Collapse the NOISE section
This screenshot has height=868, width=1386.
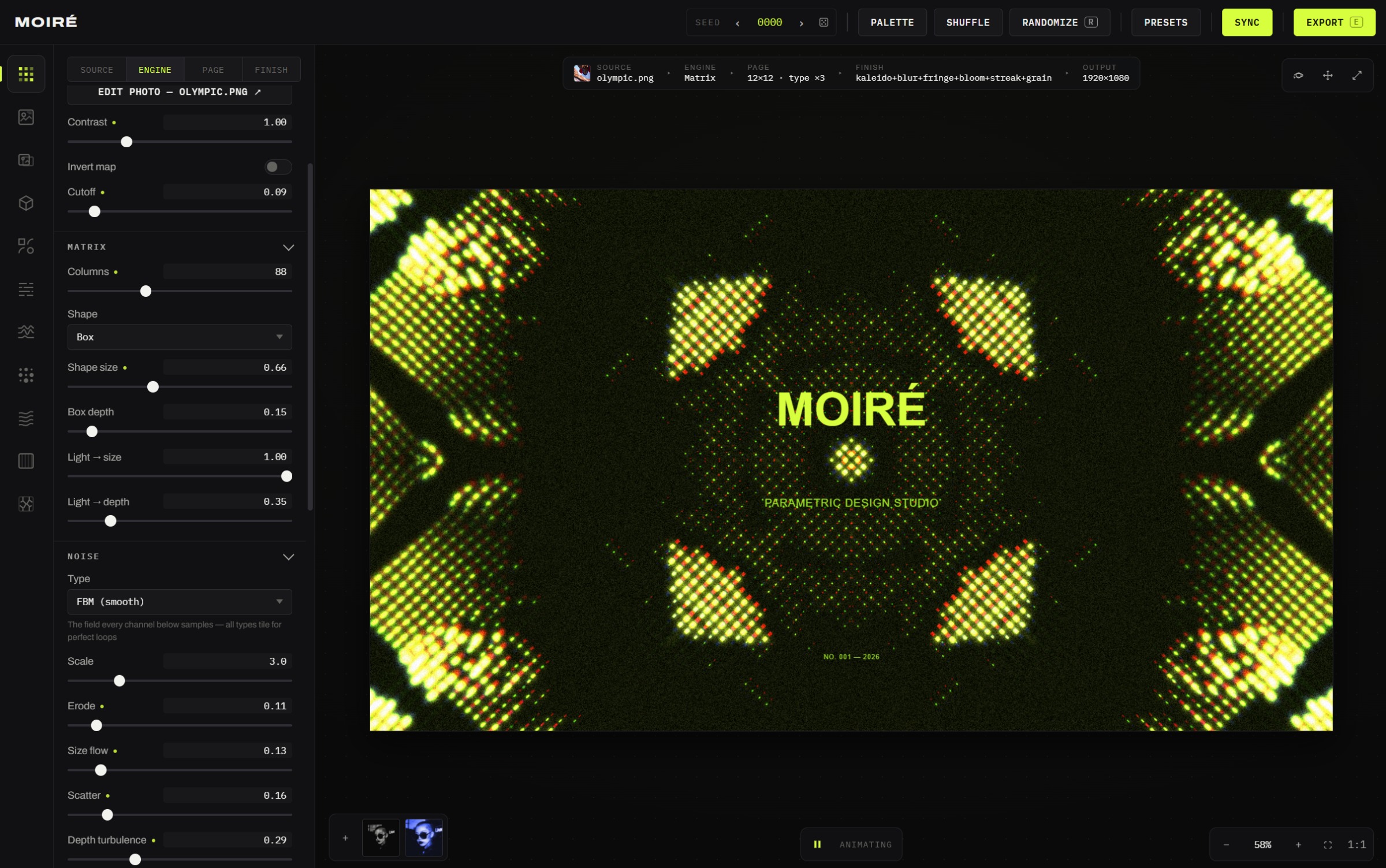tap(288, 557)
